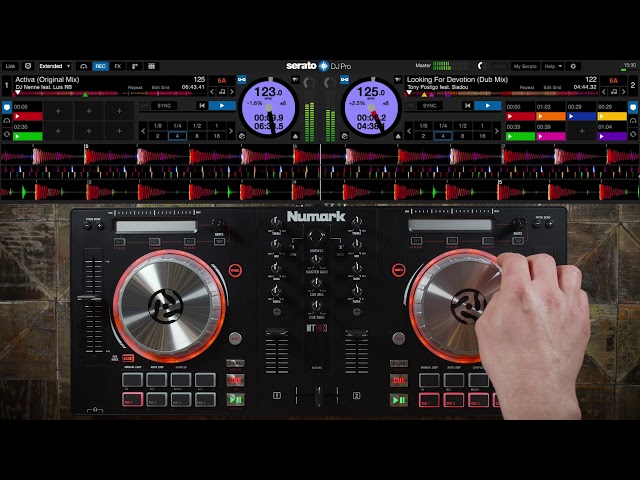Set deck 1 auto loop to 16
This screenshot has width=640, height=480.
pos(217,136)
